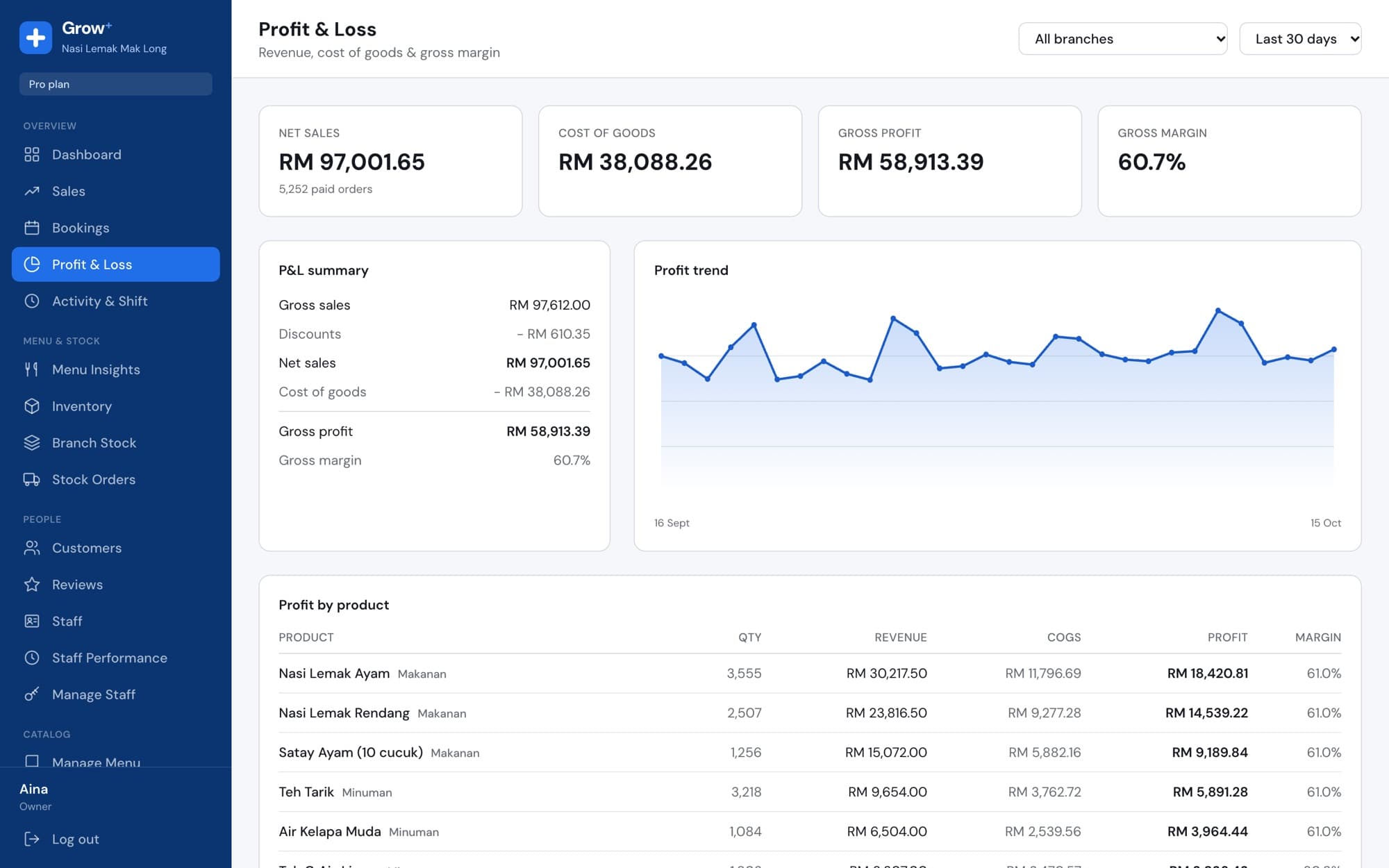Click the Stock Orders truck icon
Viewport: 1389px width, 868px height.
pos(32,479)
